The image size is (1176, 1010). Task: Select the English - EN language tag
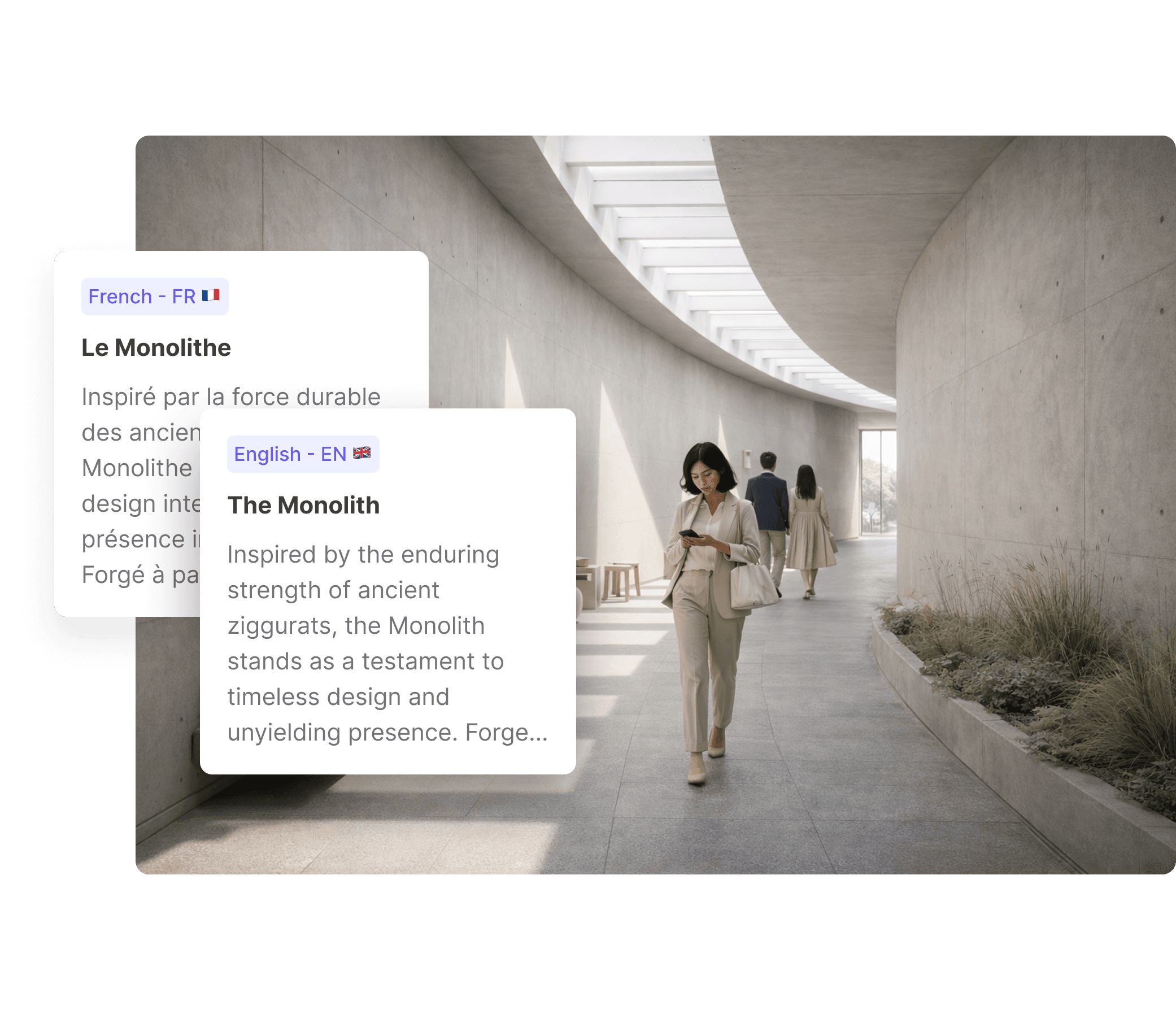[303, 454]
